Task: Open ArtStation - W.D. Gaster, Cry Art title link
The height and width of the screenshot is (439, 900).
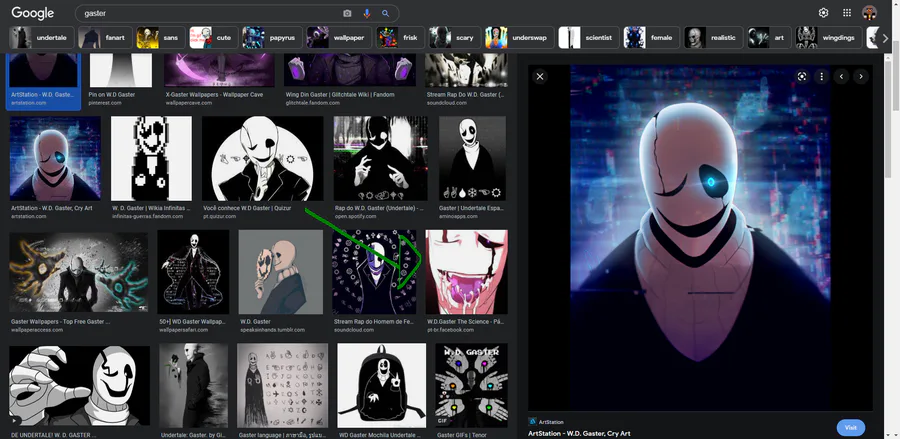Action: (579, 434)
